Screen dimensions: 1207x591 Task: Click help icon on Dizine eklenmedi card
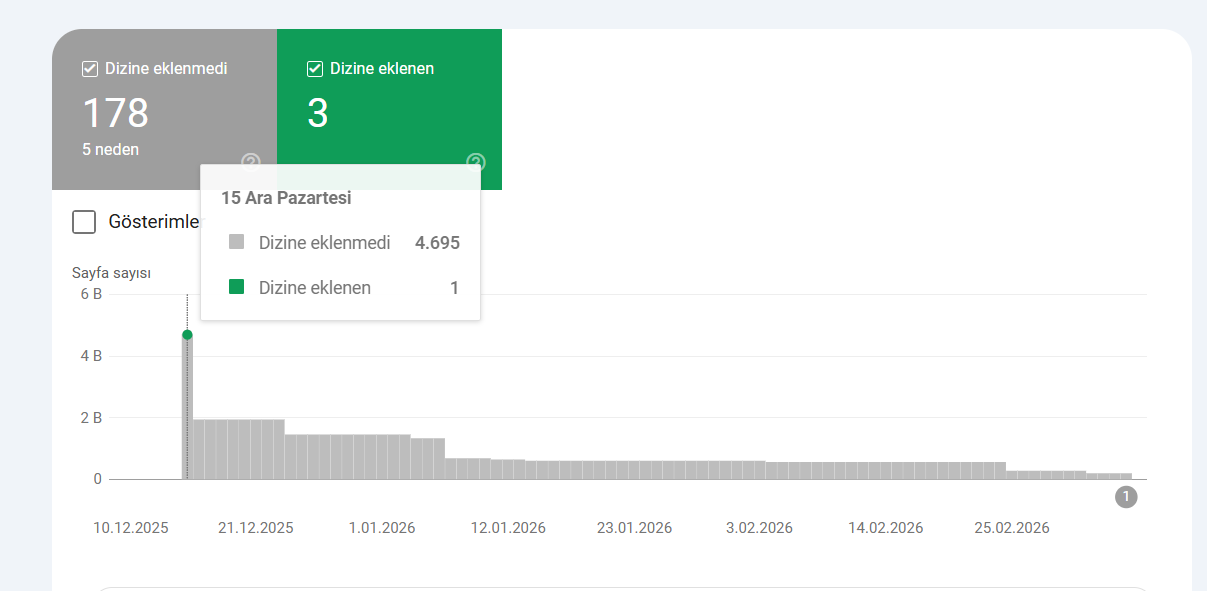(251, 162)
